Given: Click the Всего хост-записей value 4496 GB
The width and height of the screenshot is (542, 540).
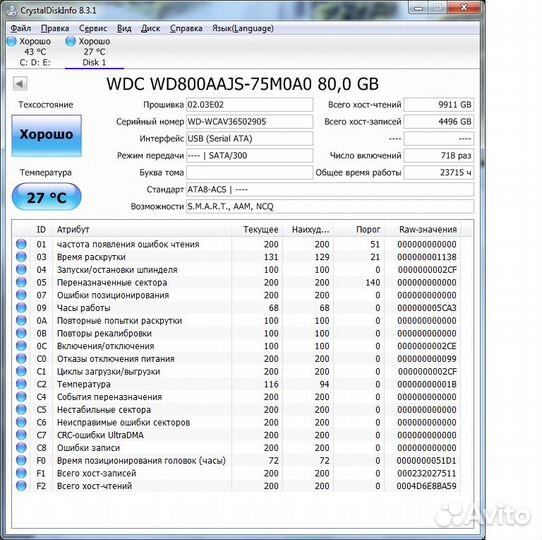Looking at the screenshot, I should click(439, 122).
